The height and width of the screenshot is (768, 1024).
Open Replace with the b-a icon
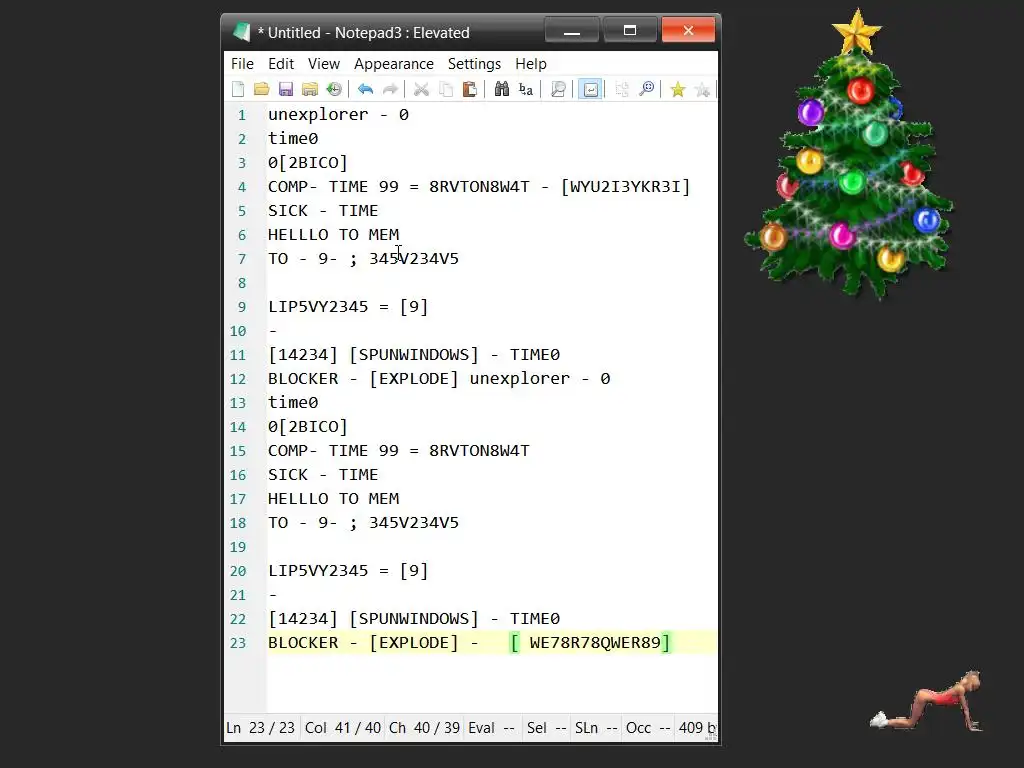tap(526, 89)
